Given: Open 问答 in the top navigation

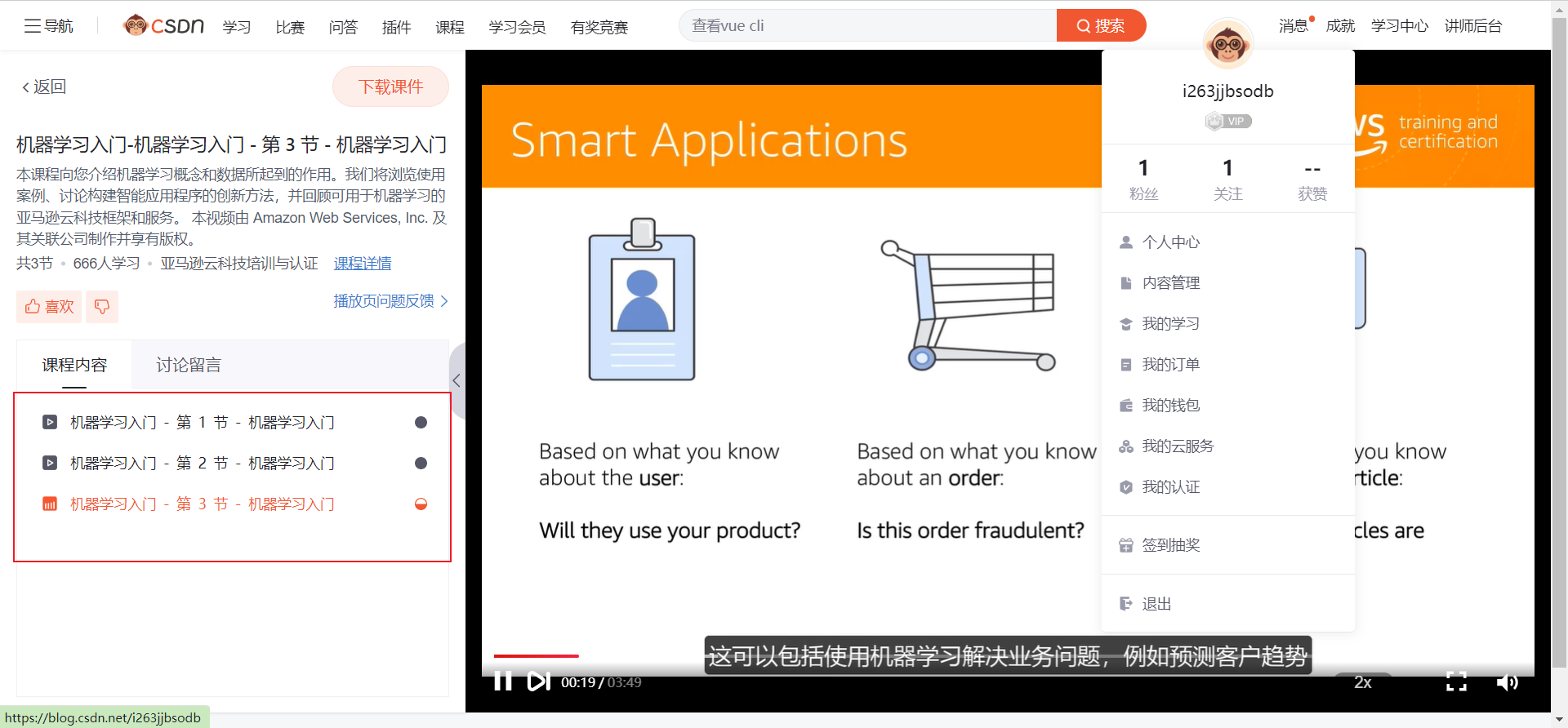Looking at the screenshot, I should coord(343,27).
